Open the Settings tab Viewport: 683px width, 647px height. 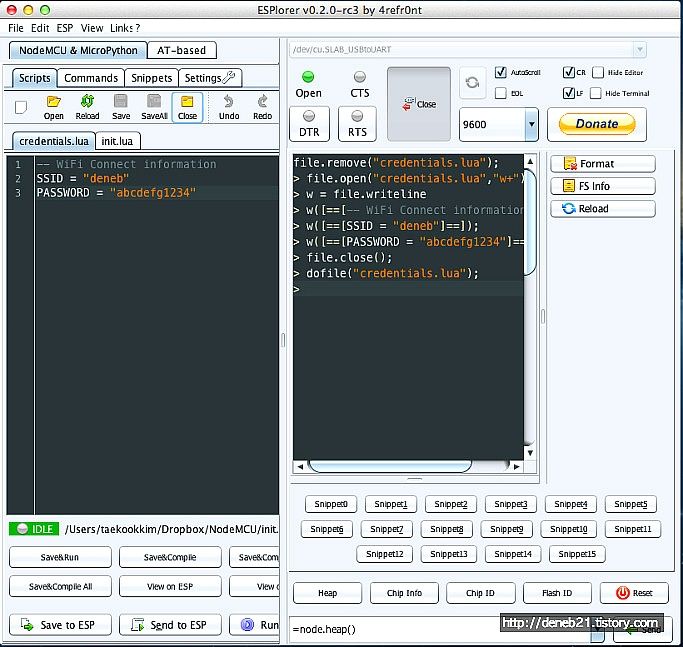pos(210,78)
